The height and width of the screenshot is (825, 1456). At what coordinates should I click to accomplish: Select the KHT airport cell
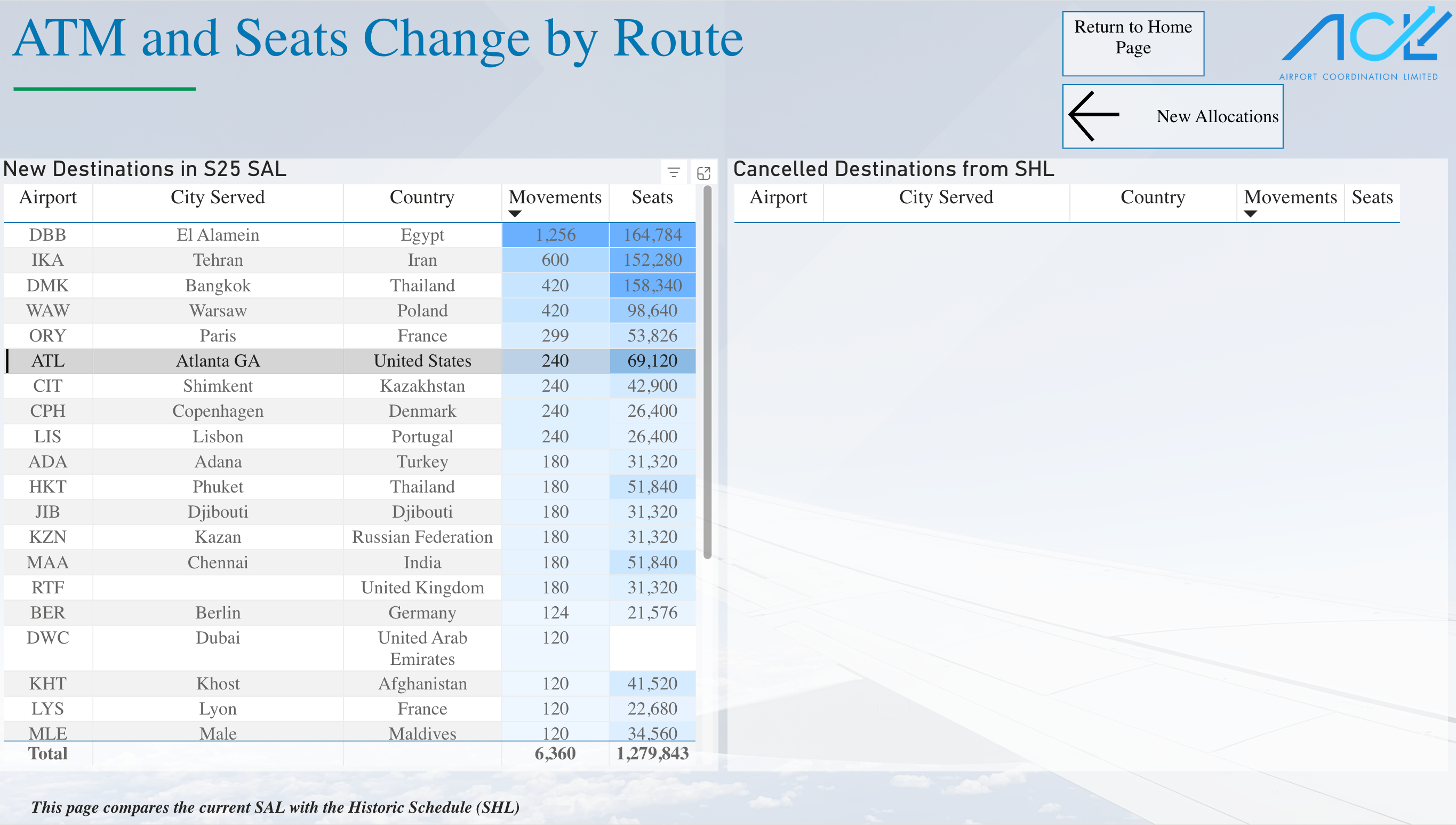pyautogui.click(x=47, y=684)
